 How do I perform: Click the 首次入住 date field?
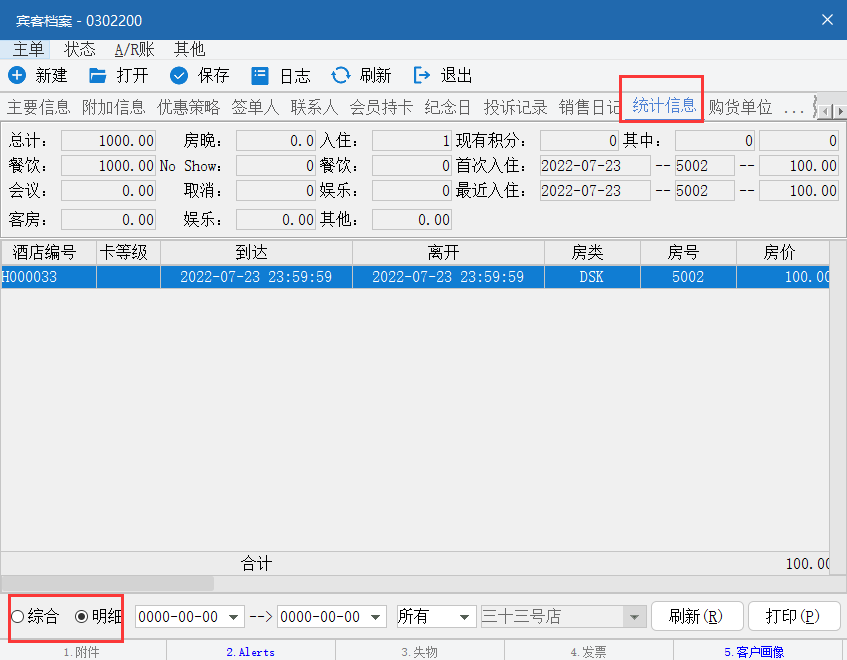point(595,165)
